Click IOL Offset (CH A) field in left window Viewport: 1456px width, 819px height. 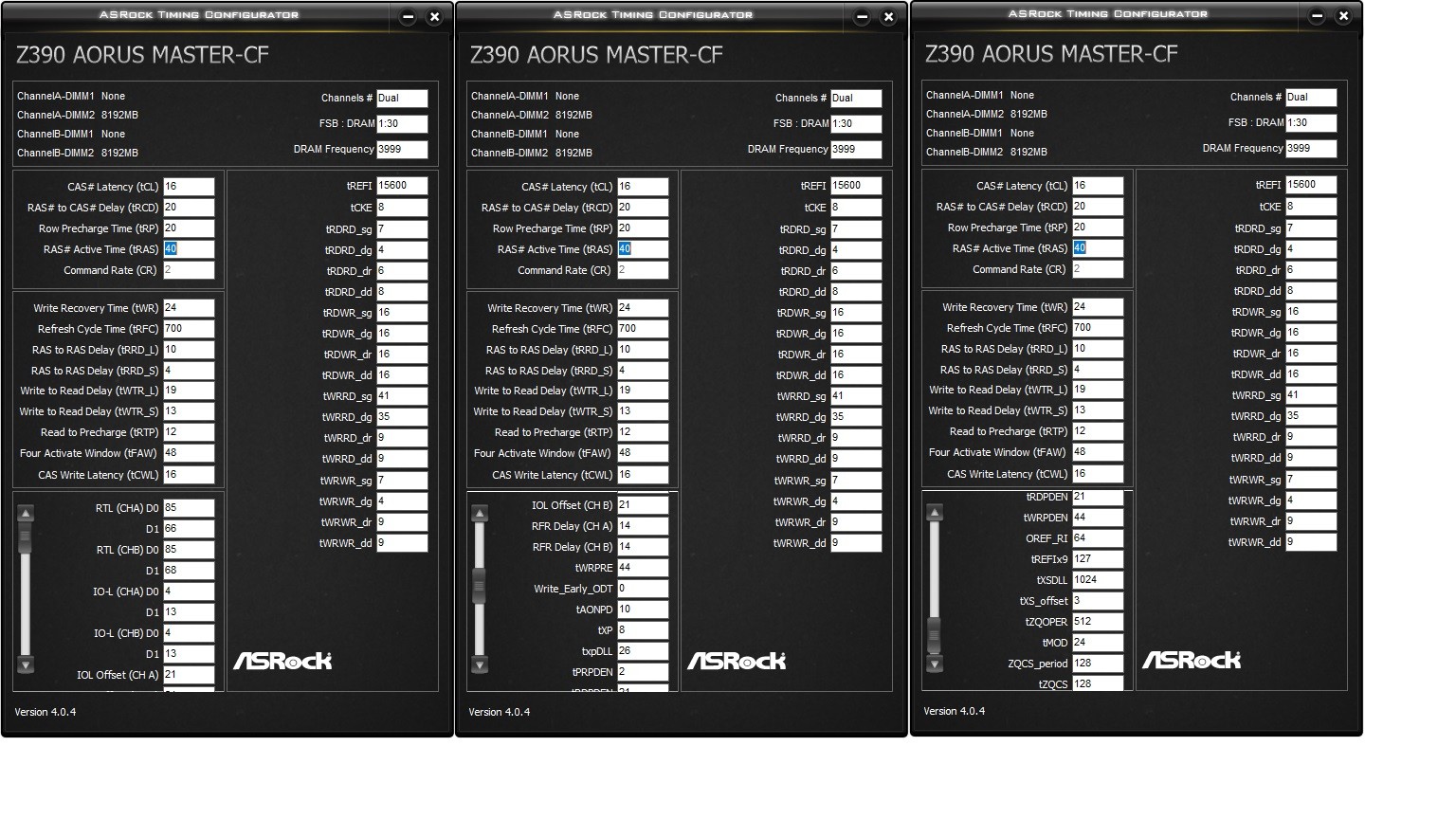click(189, 675)
